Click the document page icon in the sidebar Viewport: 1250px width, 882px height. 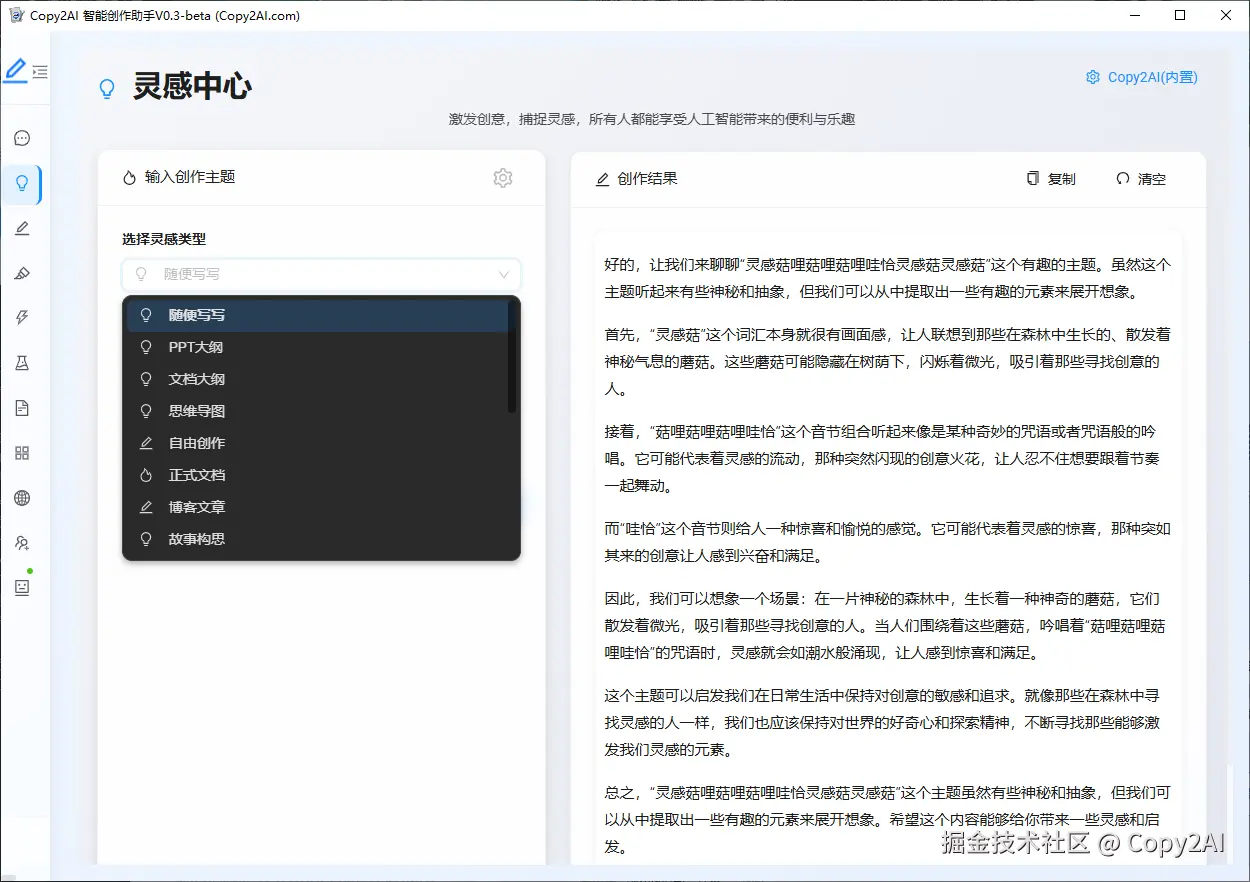pos(22,408)
